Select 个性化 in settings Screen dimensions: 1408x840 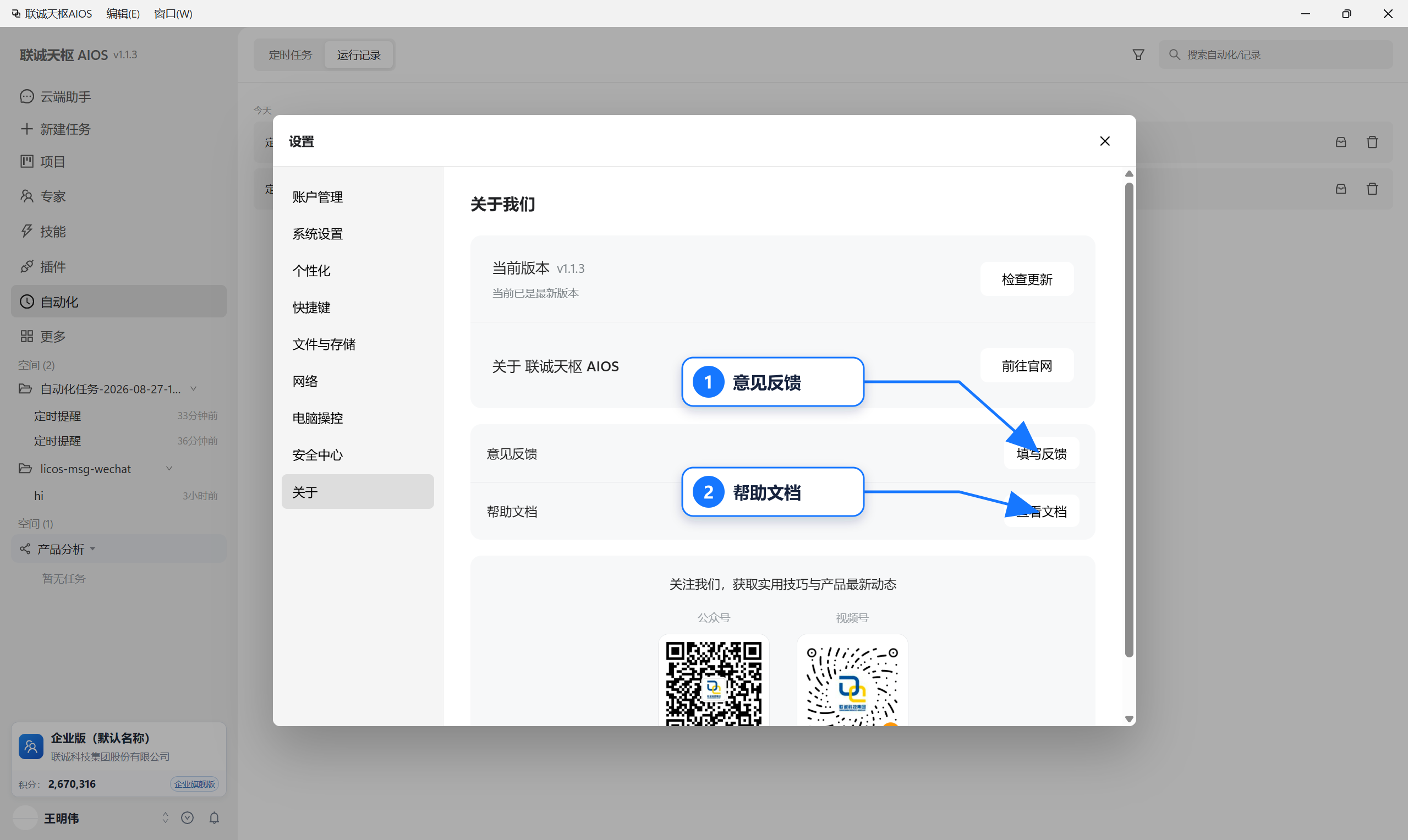357,271
